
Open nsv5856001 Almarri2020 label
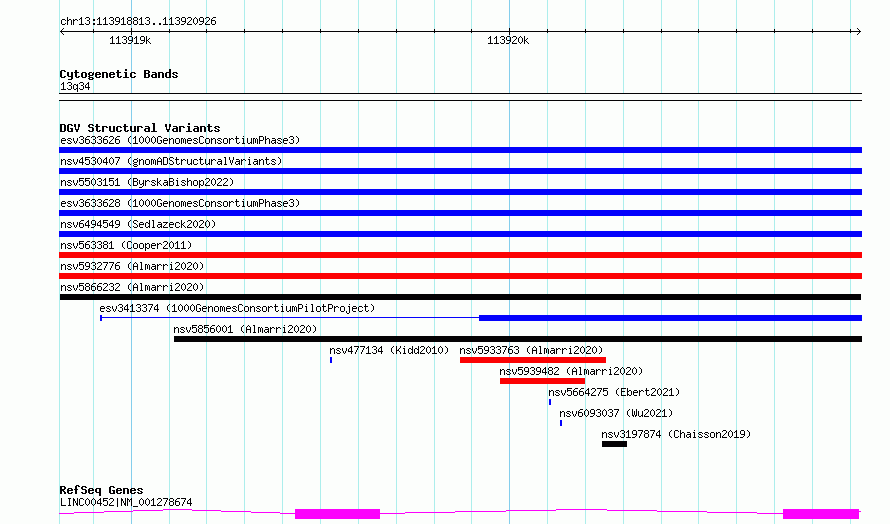point(245,329)
